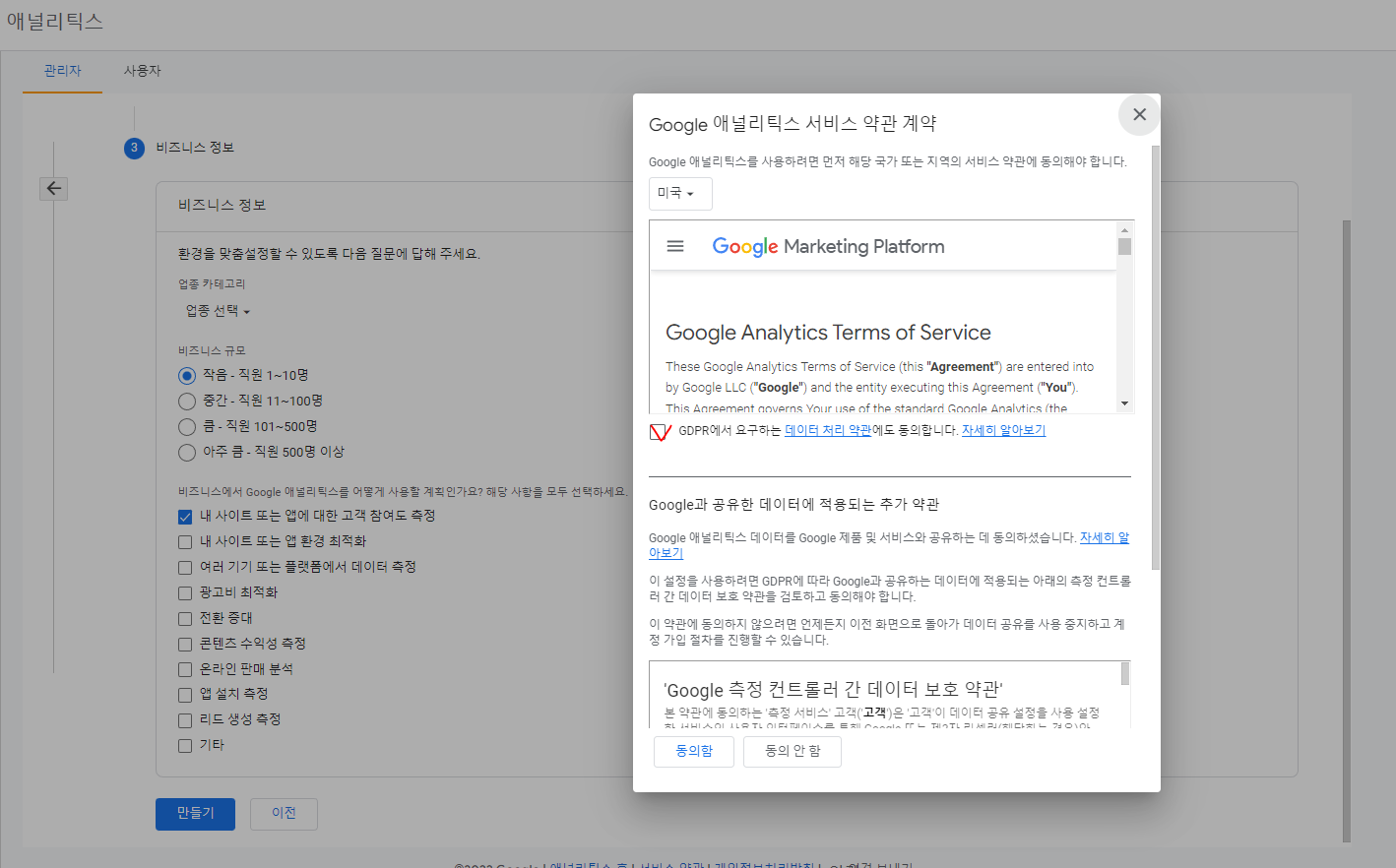Viewport: 1396px width, 868px height.
Task: Select 중간 - 직원 11~100명 radio
Action: click(187, 401)
